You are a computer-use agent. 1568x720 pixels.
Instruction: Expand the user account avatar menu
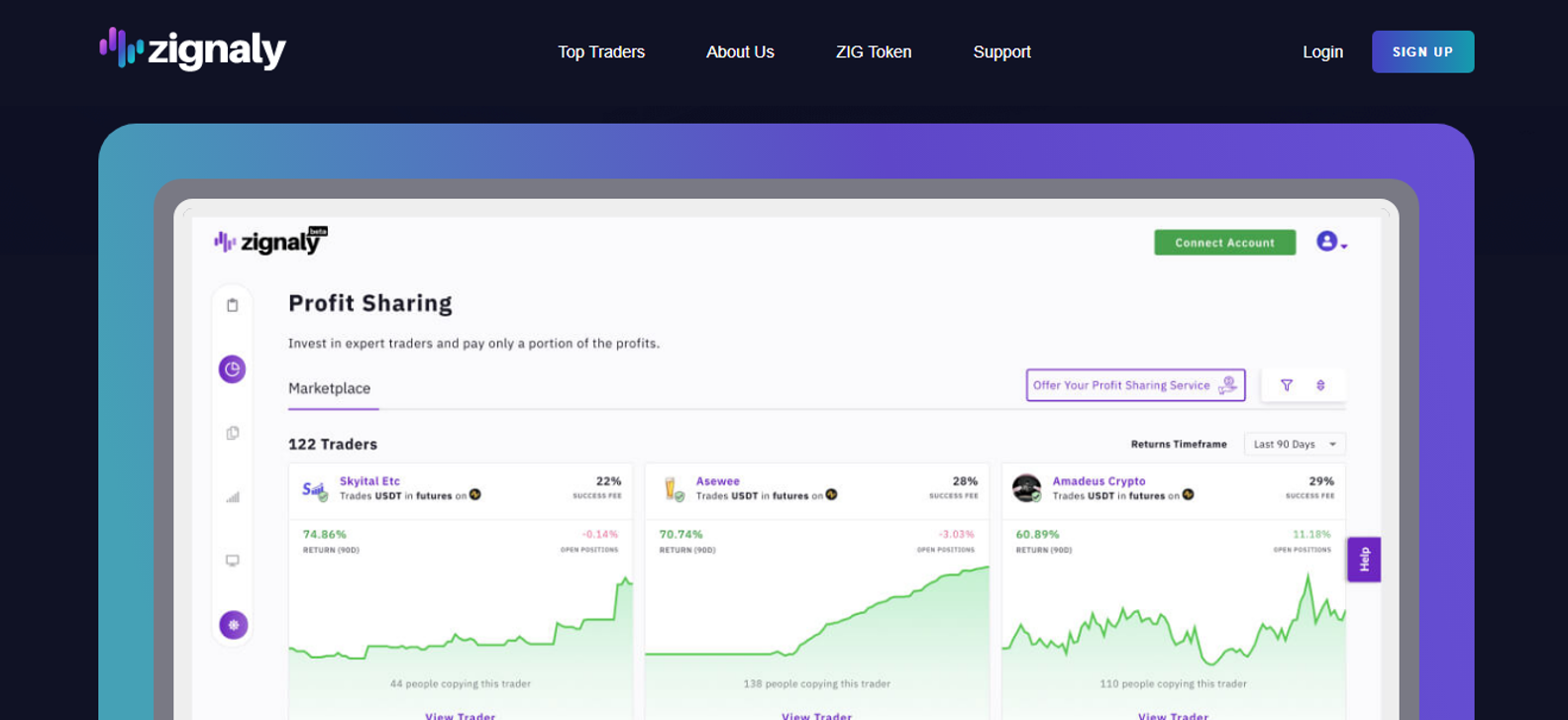tap(1331, 242)
